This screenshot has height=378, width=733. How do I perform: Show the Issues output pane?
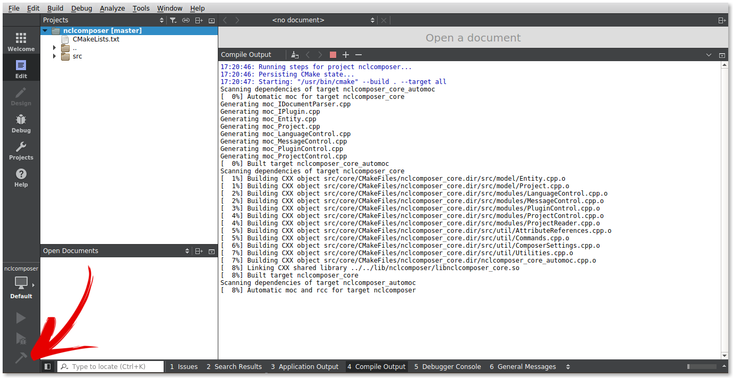184,367
